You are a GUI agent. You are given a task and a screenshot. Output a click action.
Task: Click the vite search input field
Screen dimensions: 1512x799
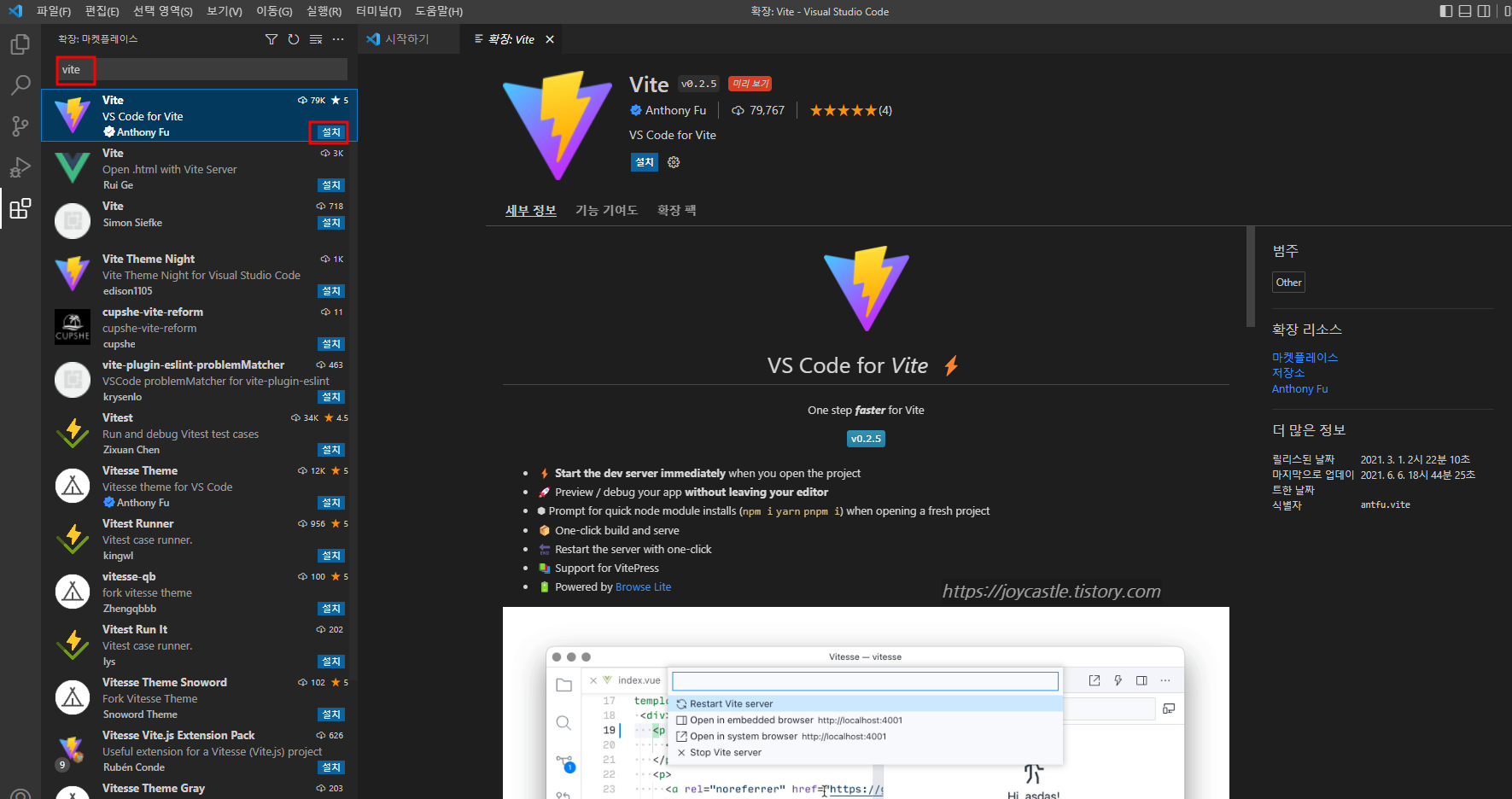coord(201,70)
